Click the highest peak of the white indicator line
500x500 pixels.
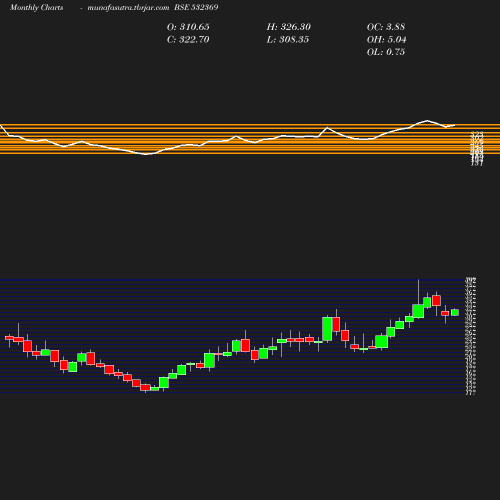(x=427, y=120)
